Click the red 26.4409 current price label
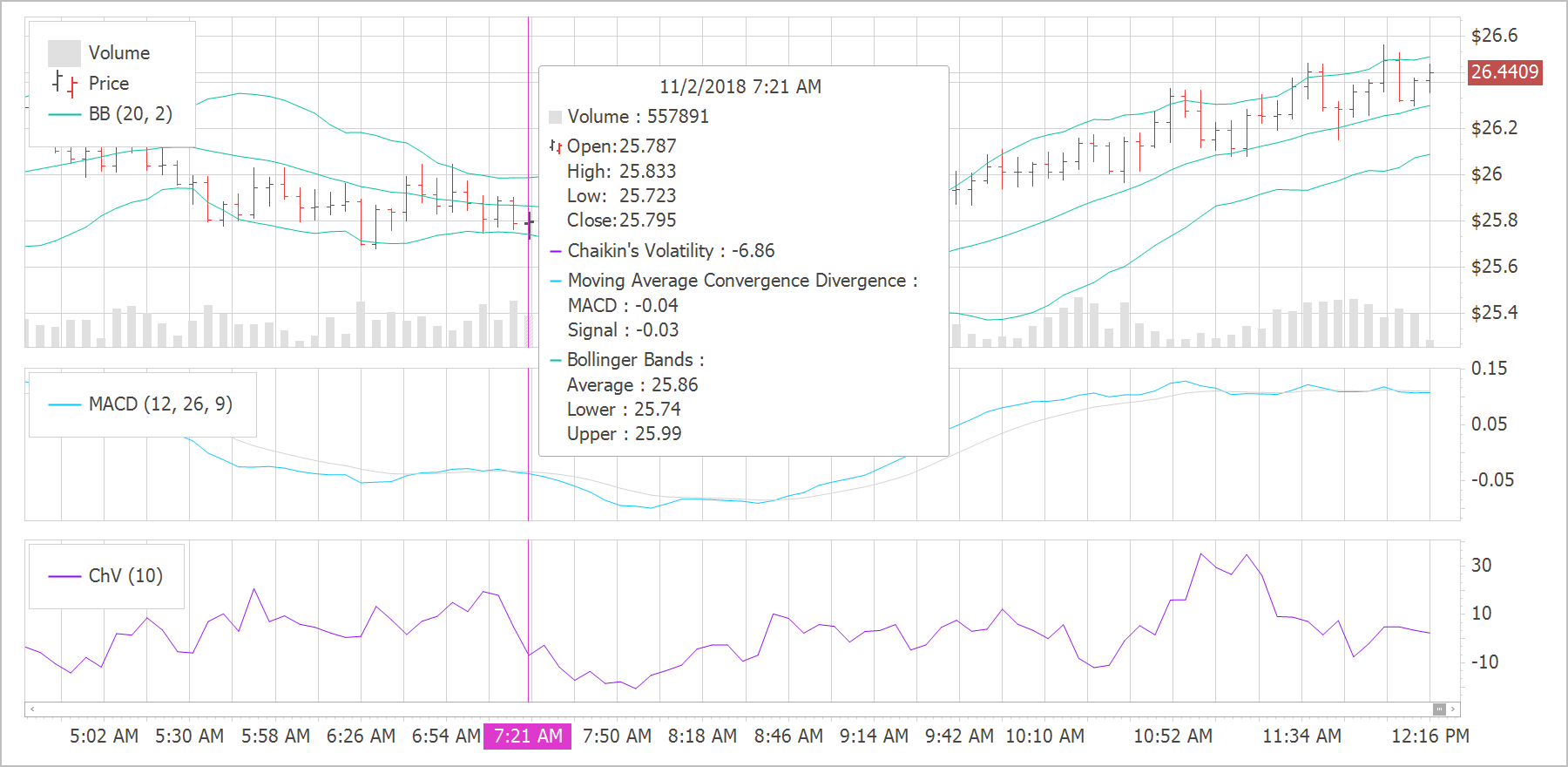 pos(1504,72)
